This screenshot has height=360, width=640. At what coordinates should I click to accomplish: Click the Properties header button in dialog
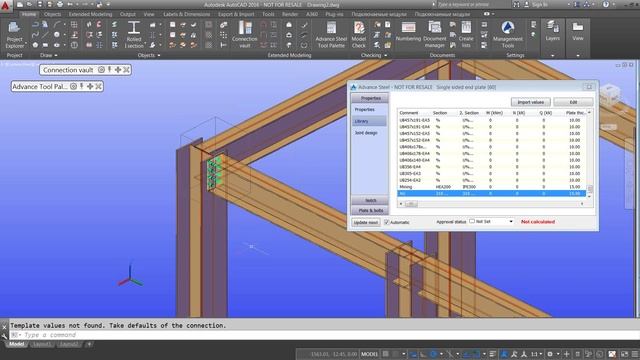tap(370, 98)
